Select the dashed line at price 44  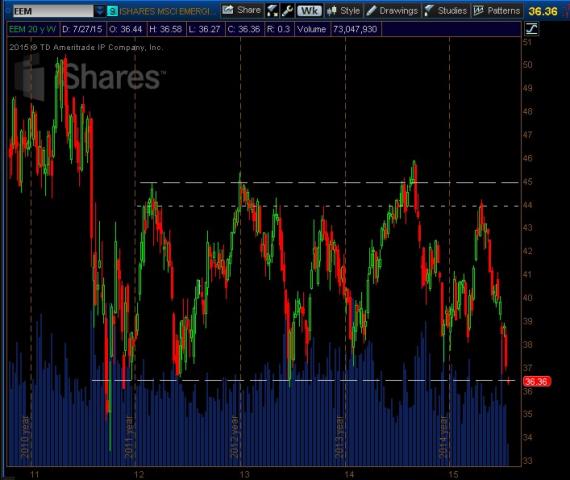pos(328,206)
